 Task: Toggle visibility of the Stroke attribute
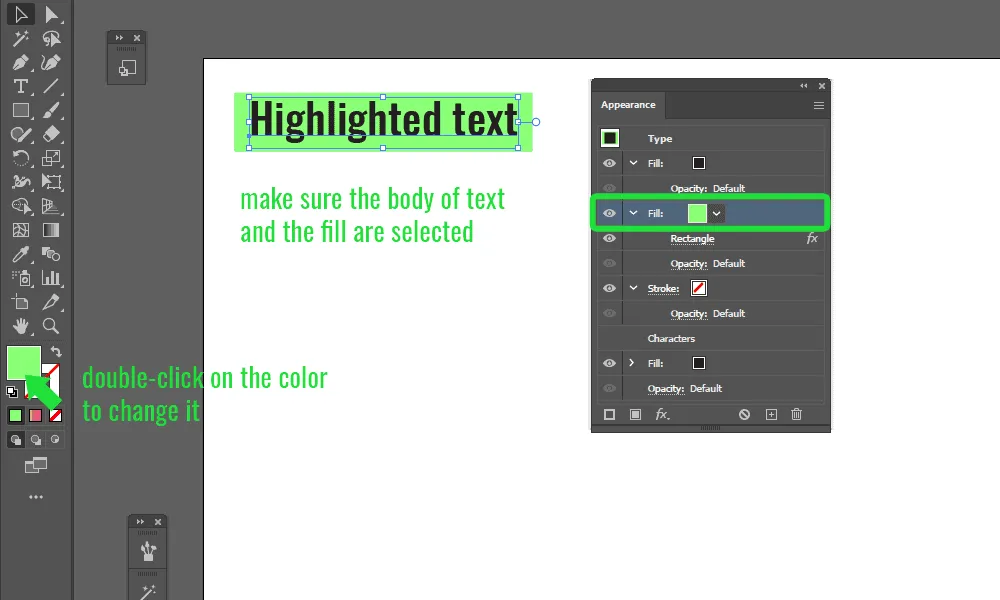(x=610, y=288)
